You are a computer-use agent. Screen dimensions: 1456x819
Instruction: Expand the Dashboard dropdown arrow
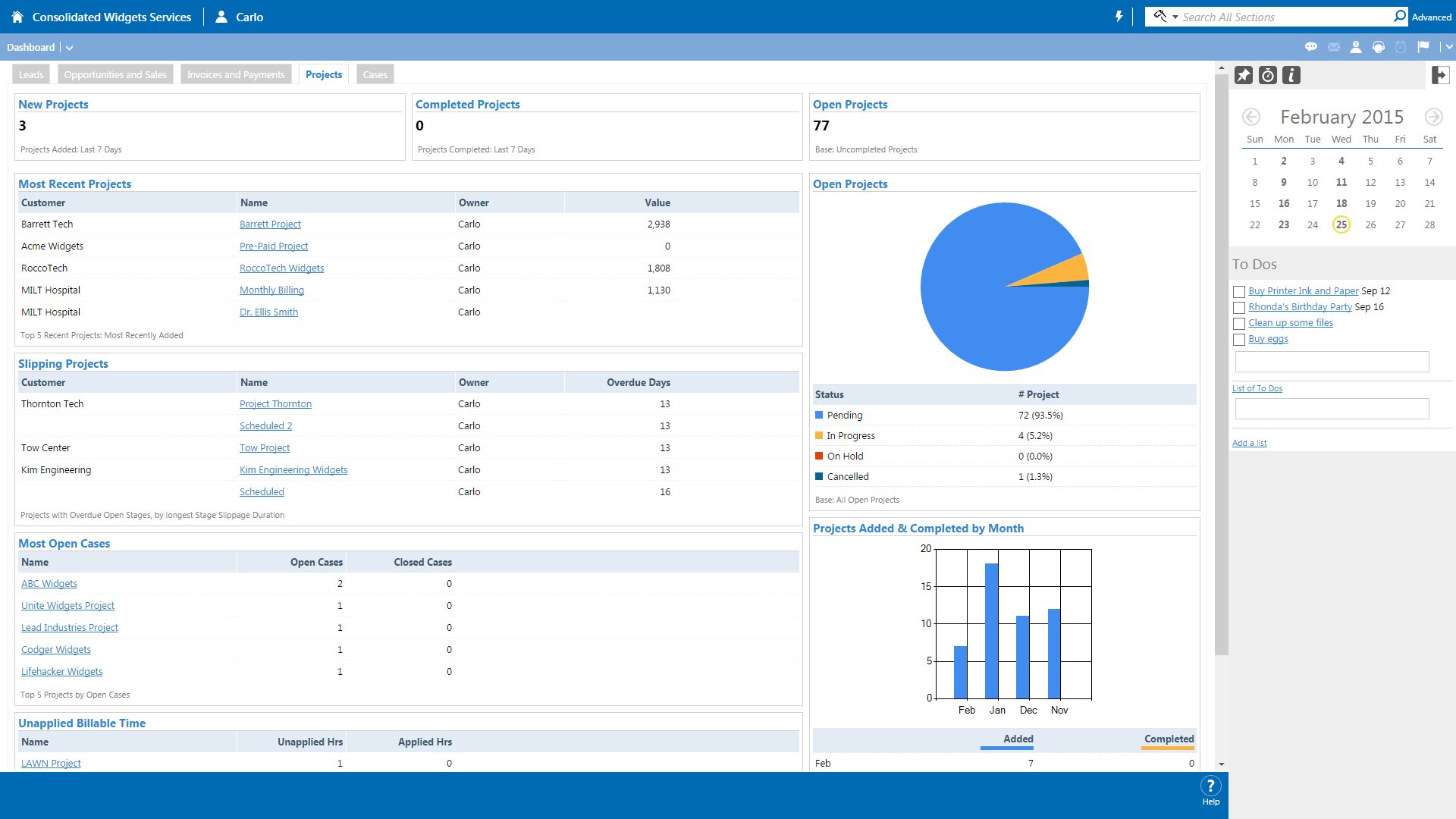[69, 48]
